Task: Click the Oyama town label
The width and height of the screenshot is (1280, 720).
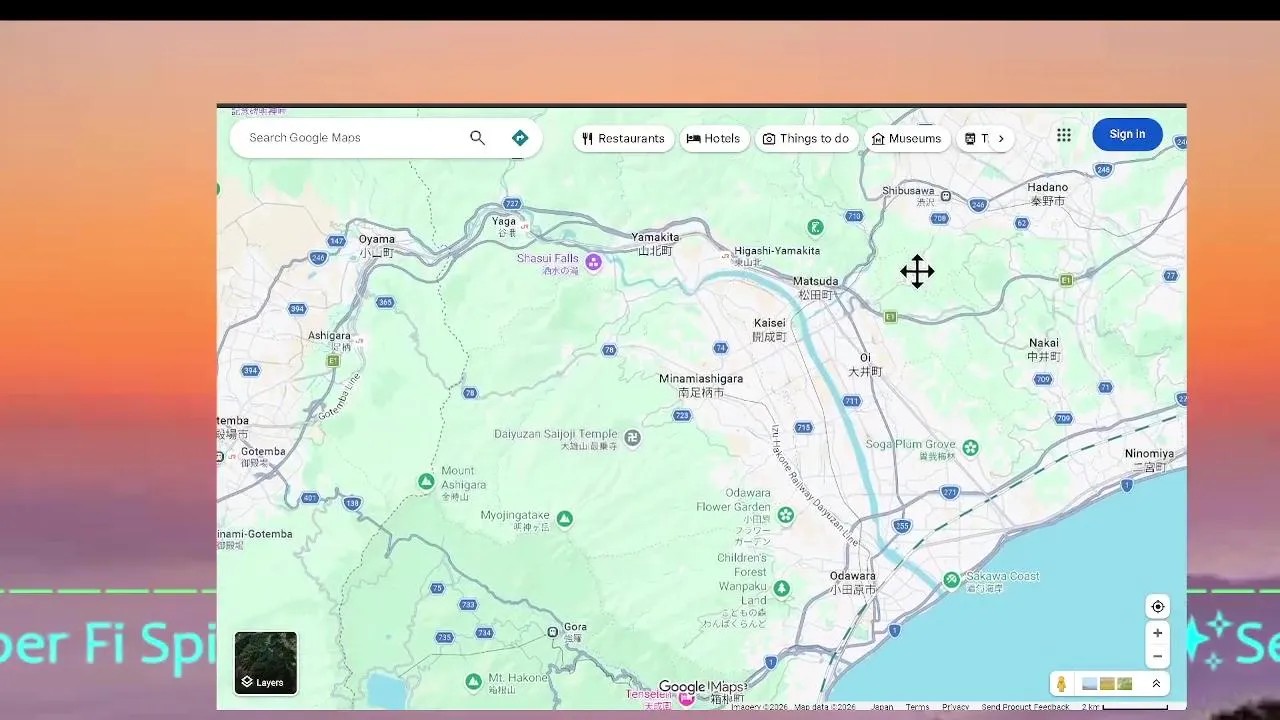Action: tap(376, 245)
